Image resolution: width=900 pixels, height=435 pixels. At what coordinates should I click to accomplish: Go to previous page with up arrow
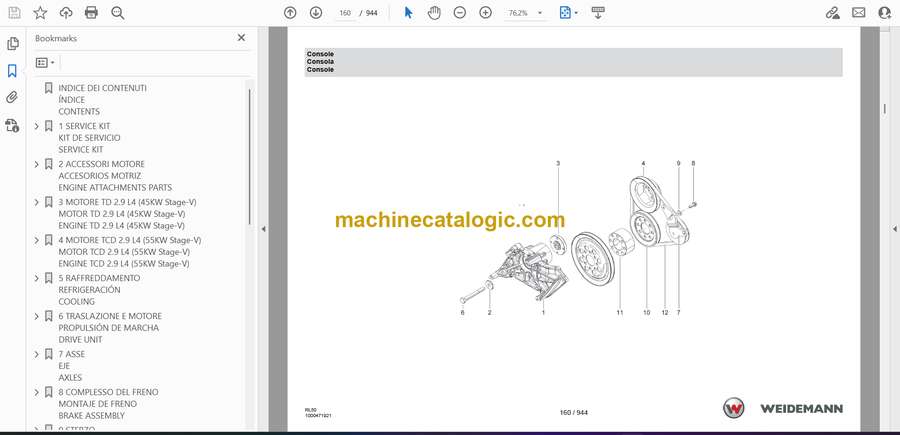pos(290,13)
